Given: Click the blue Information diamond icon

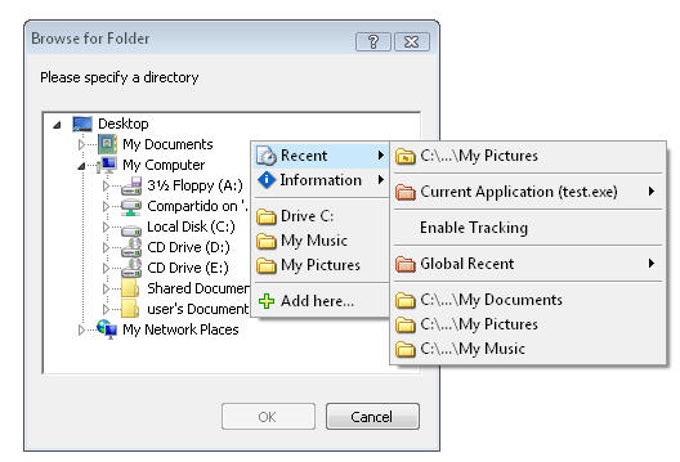Looking at the screenshot, I should (266, 180).
